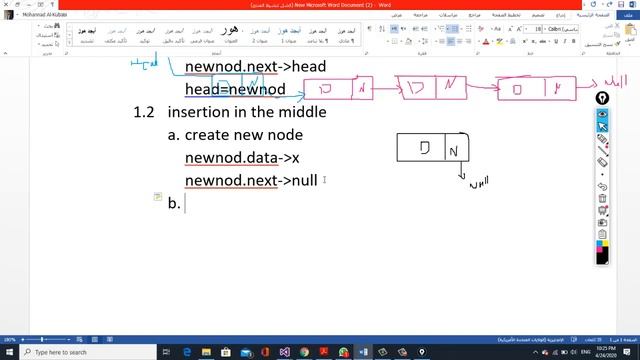Open the paragraph settings dialog launcher

(x=366, y=53)
